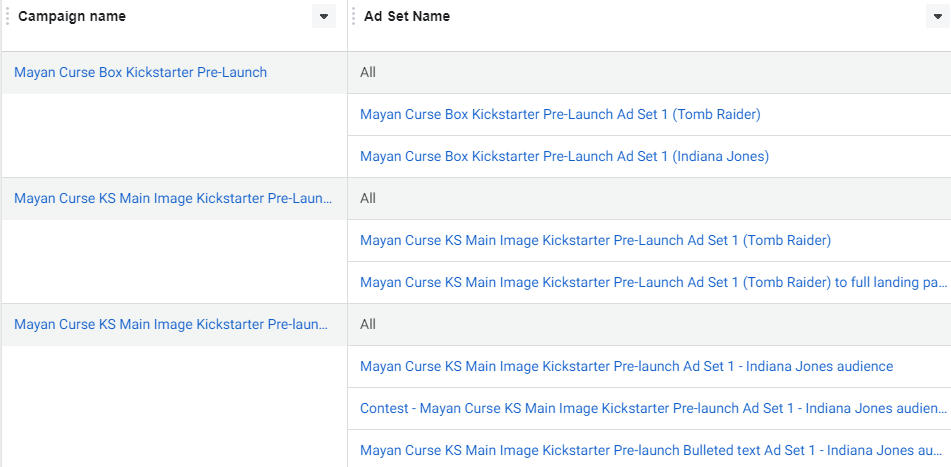Open the Bulleted text Ad Set 1 link
951x467 pixels.
click(x=654, y=451)
